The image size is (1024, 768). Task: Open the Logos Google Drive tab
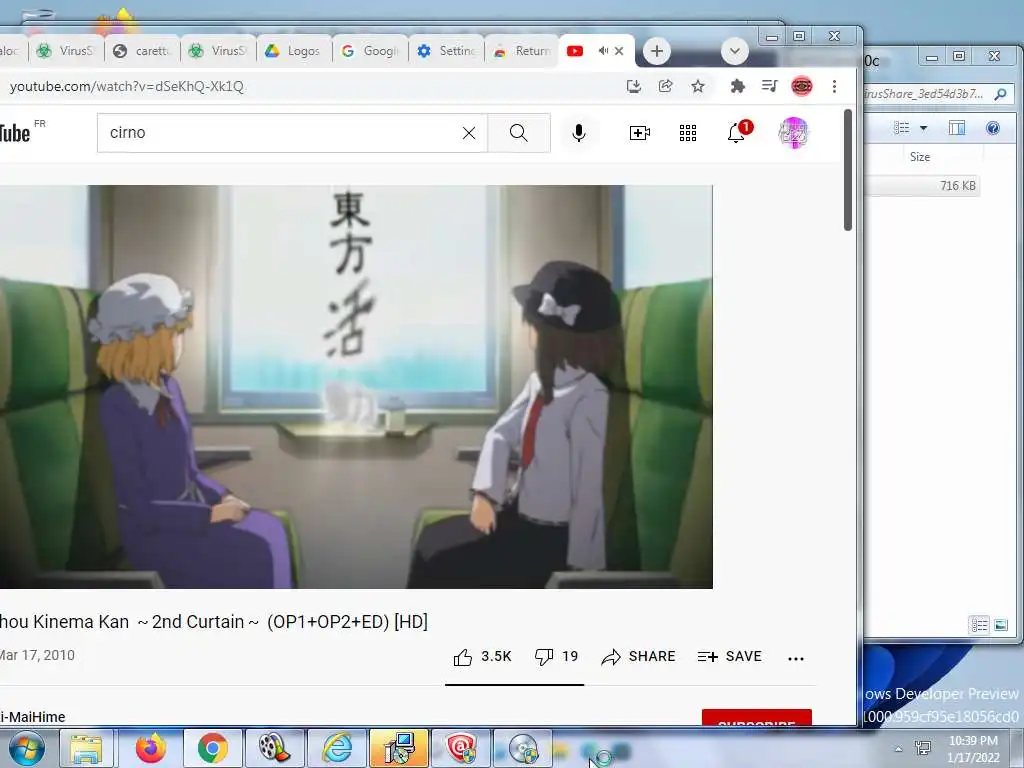[x=294, y=51]
